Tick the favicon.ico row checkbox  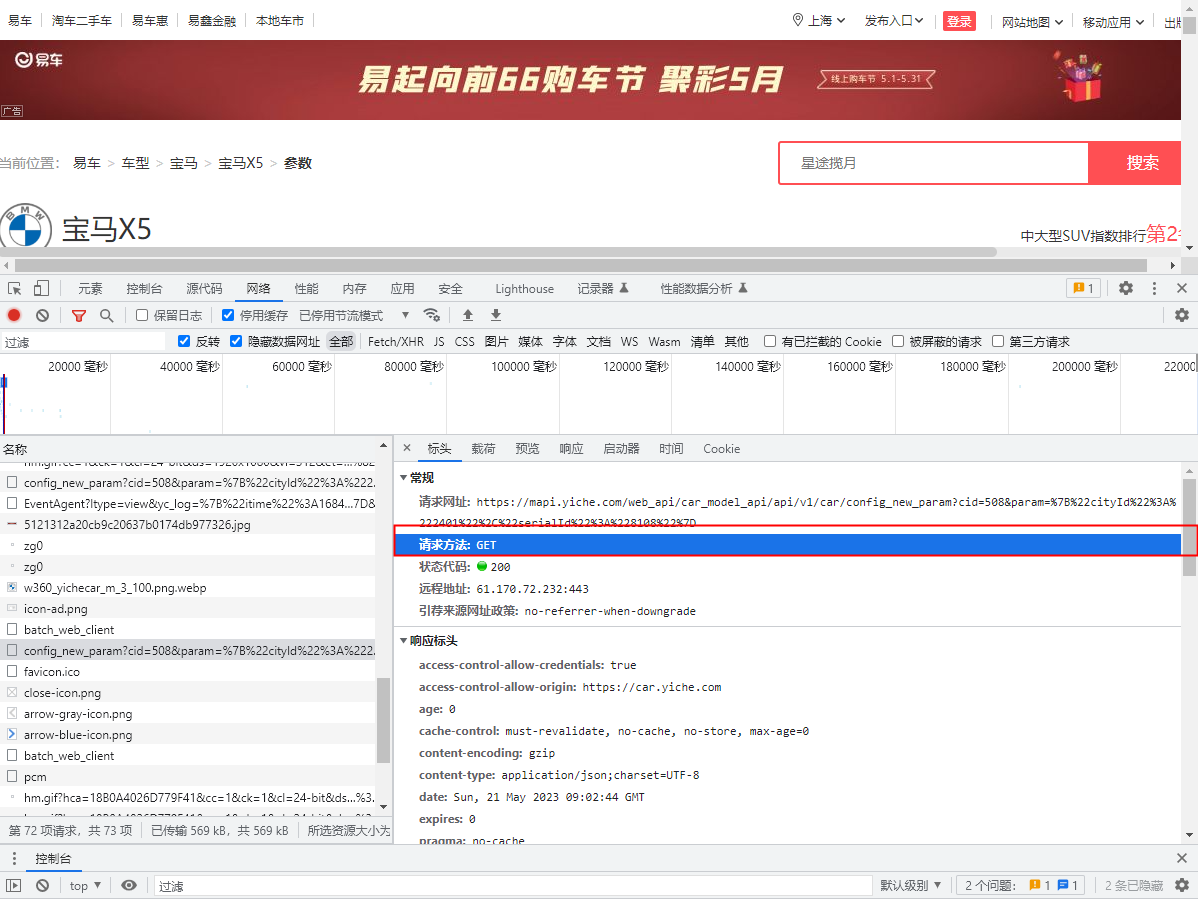12,671
